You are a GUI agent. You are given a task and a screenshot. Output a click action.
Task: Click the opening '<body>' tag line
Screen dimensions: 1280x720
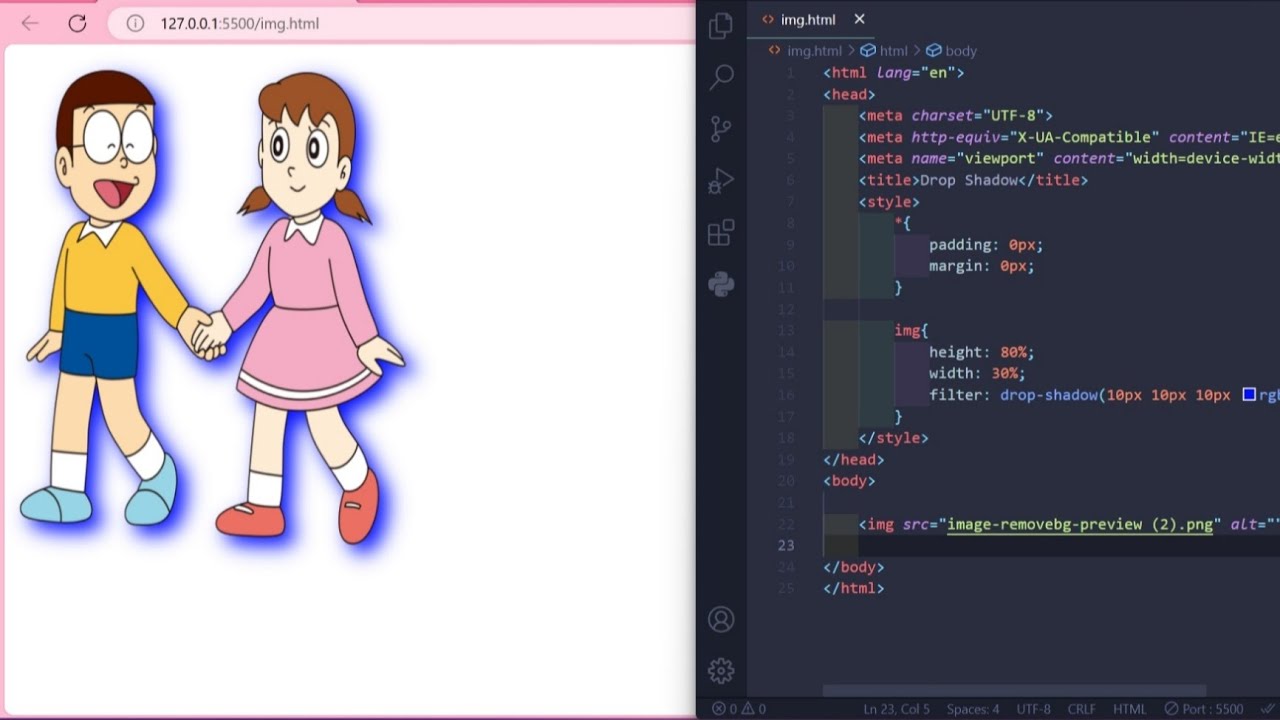849,481
